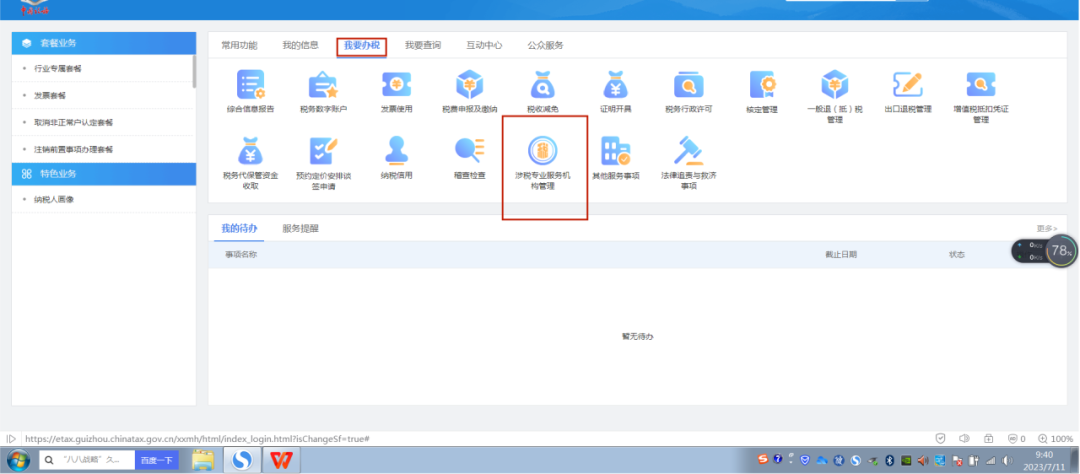1080x474 pixels.
Task: Open 核定管理 icon
Action: tap(762, 85)
